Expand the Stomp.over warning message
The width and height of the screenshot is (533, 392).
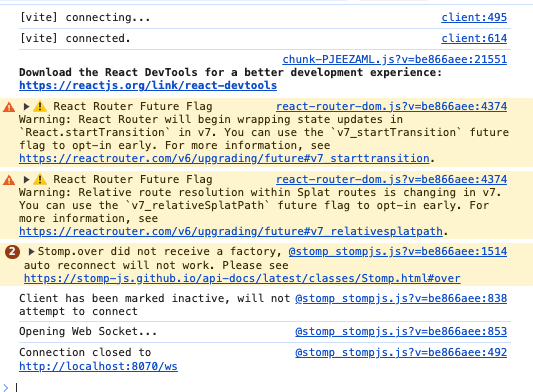[x=31, y=252]
